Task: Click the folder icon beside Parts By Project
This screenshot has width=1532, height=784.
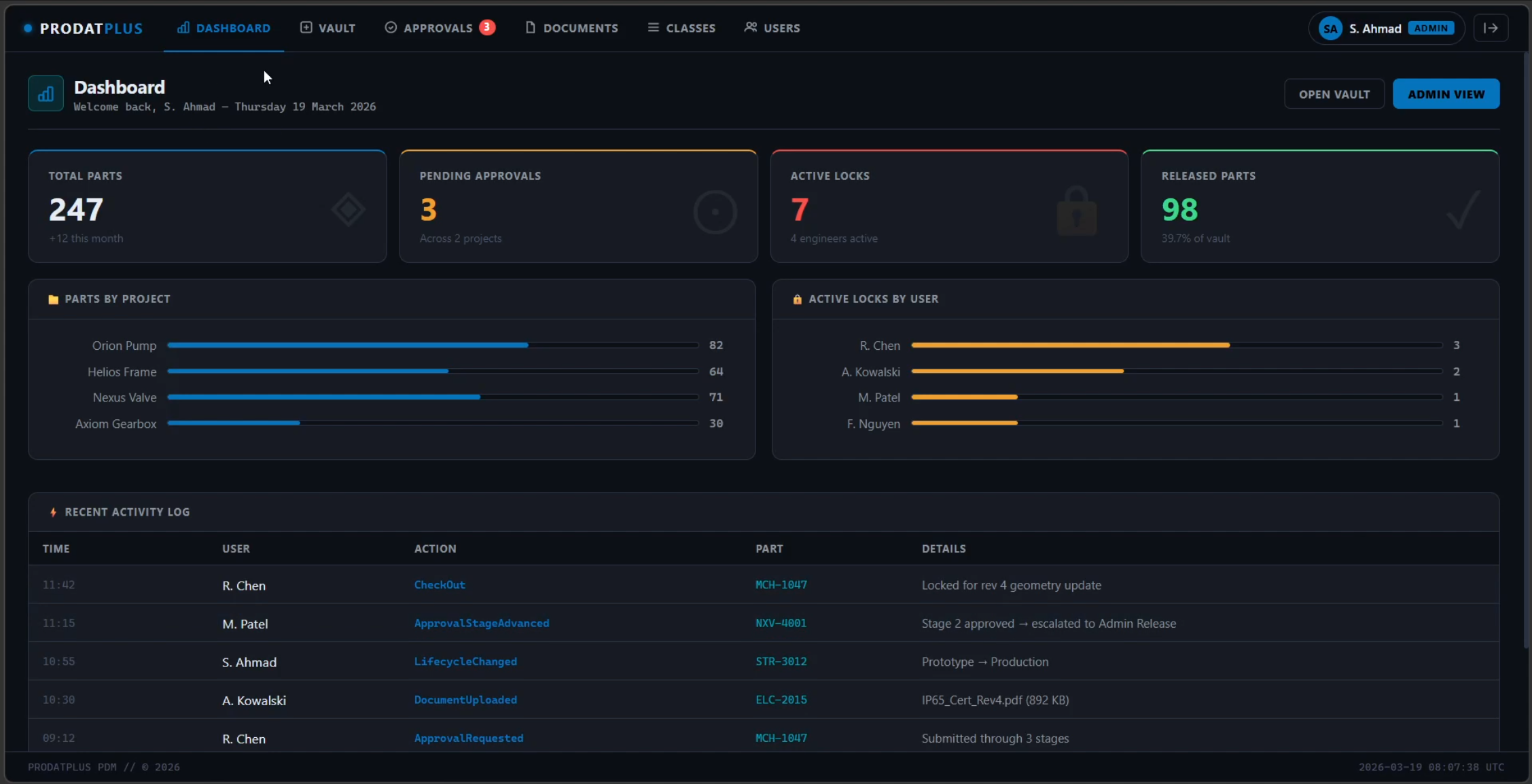Action: 53,299
